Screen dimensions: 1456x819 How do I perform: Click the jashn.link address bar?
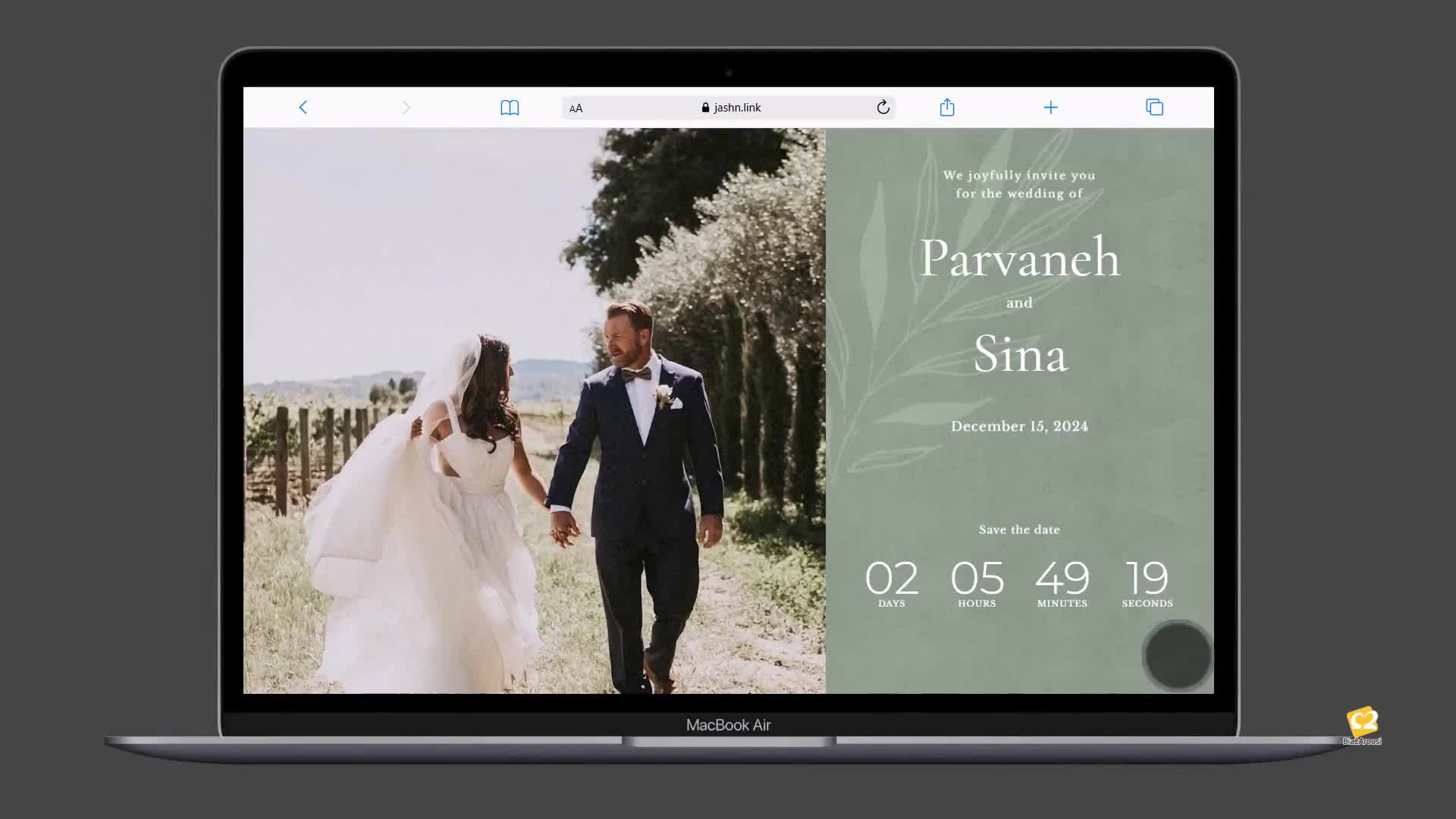tap(789, 108)
